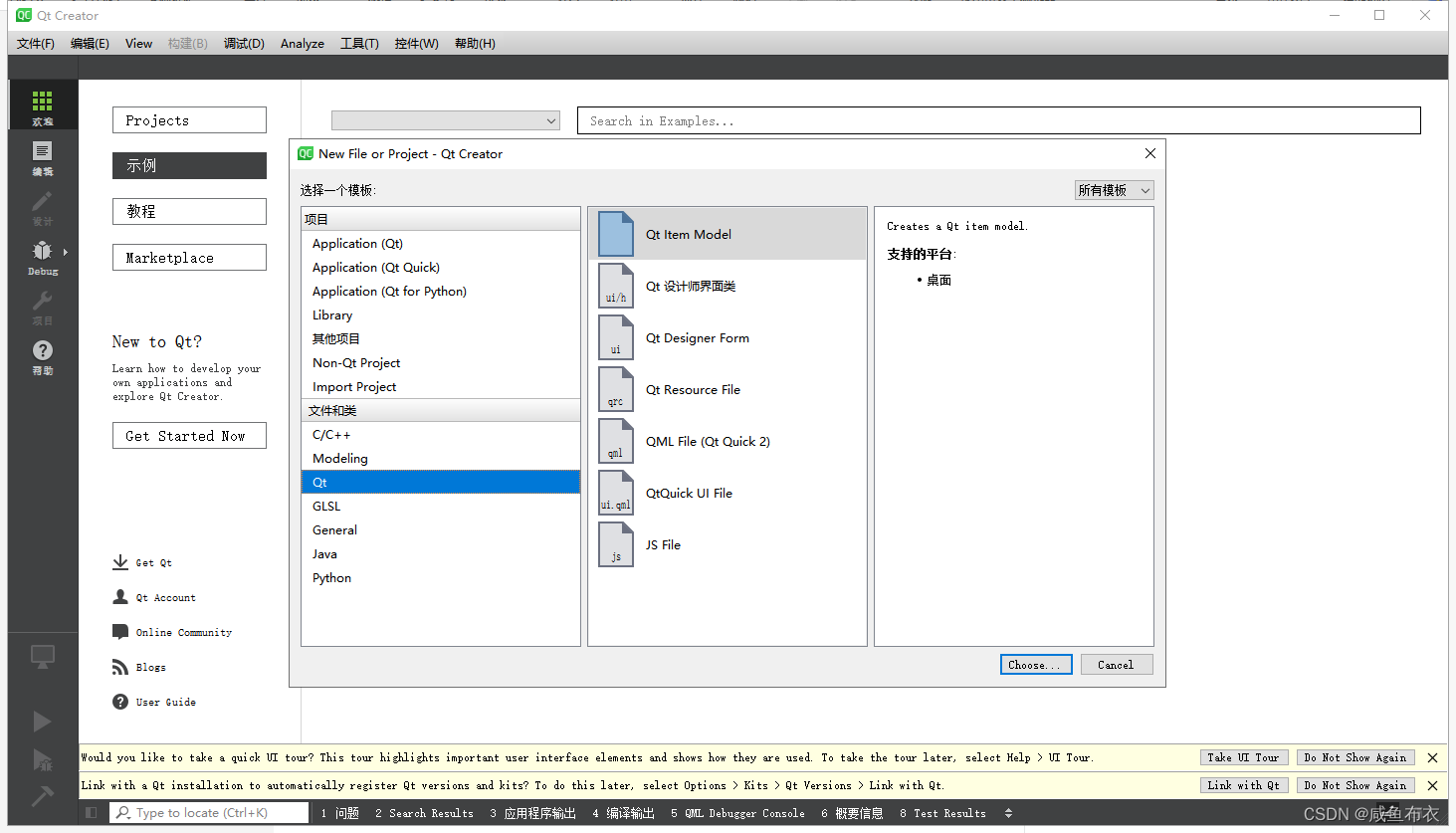
Task: Select the ui/h Qt designer class icon
Action: coord(616,286)
